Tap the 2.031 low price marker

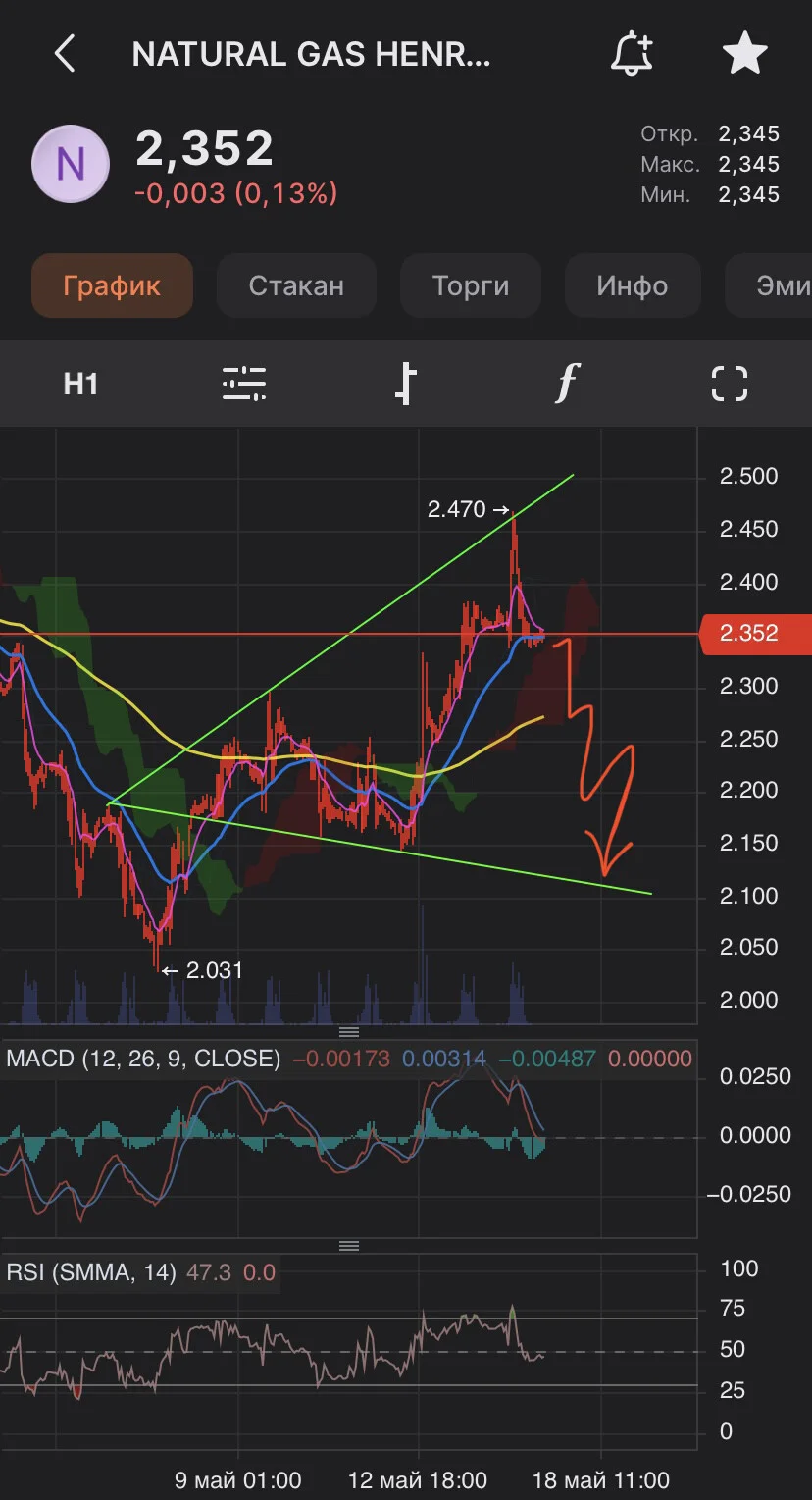click(202, 970)
